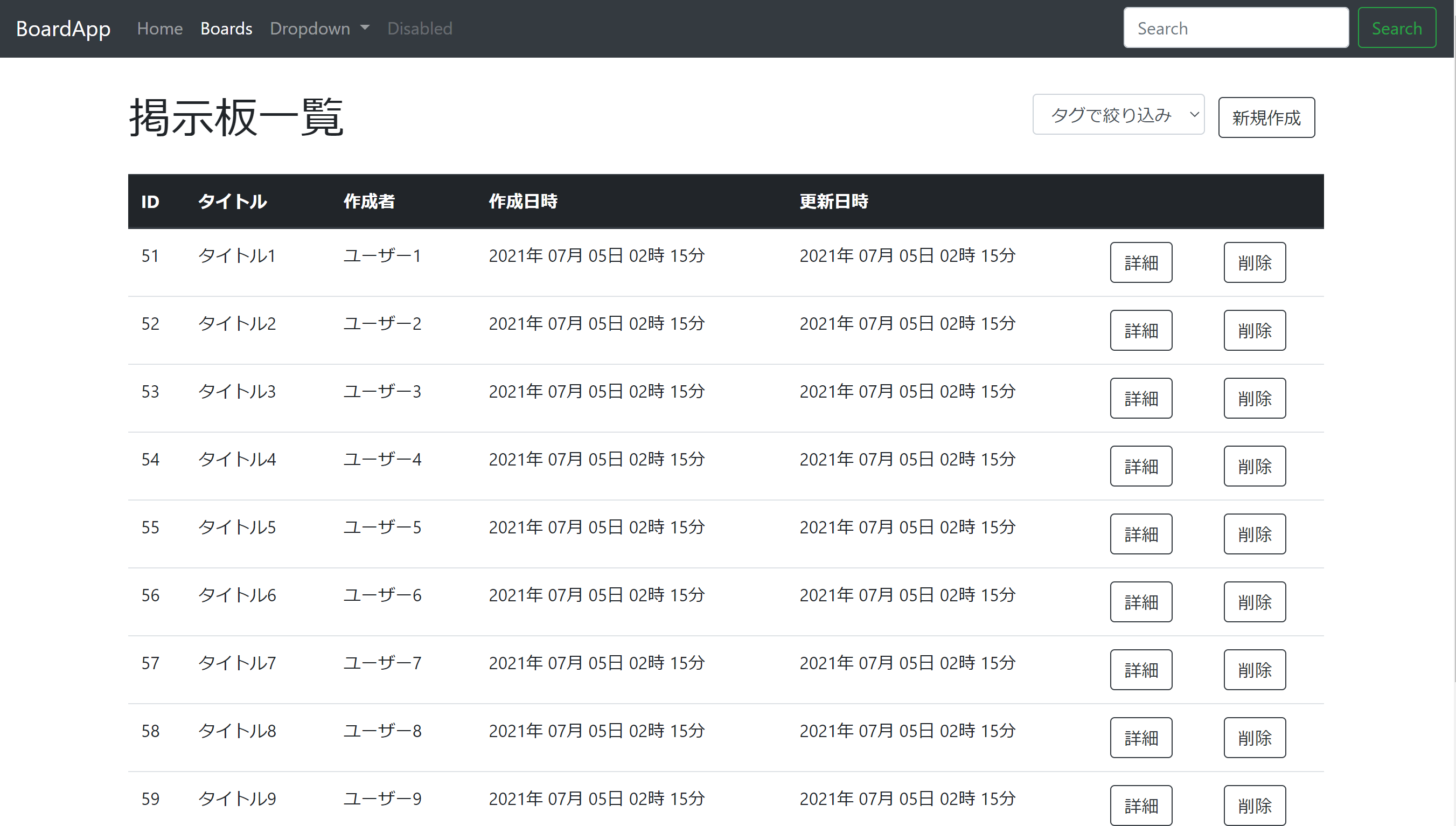
Task: Open 詳細 for タイトル8
Action: click(1140, 738)
